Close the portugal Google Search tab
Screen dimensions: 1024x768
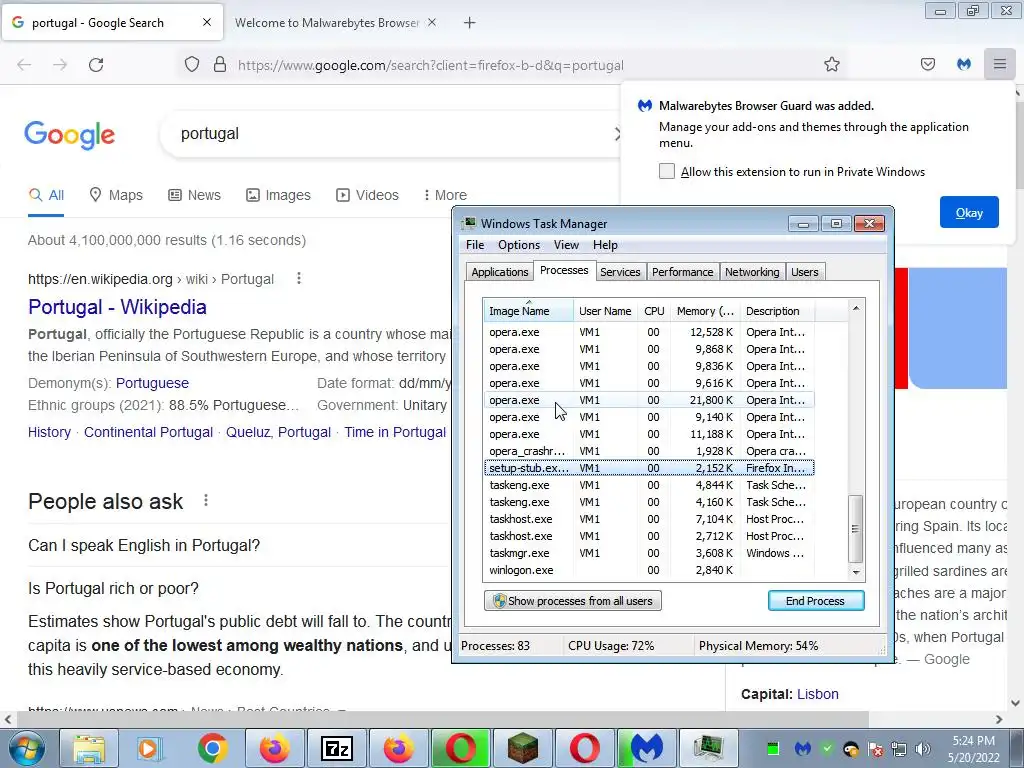(x=207, y=22)
